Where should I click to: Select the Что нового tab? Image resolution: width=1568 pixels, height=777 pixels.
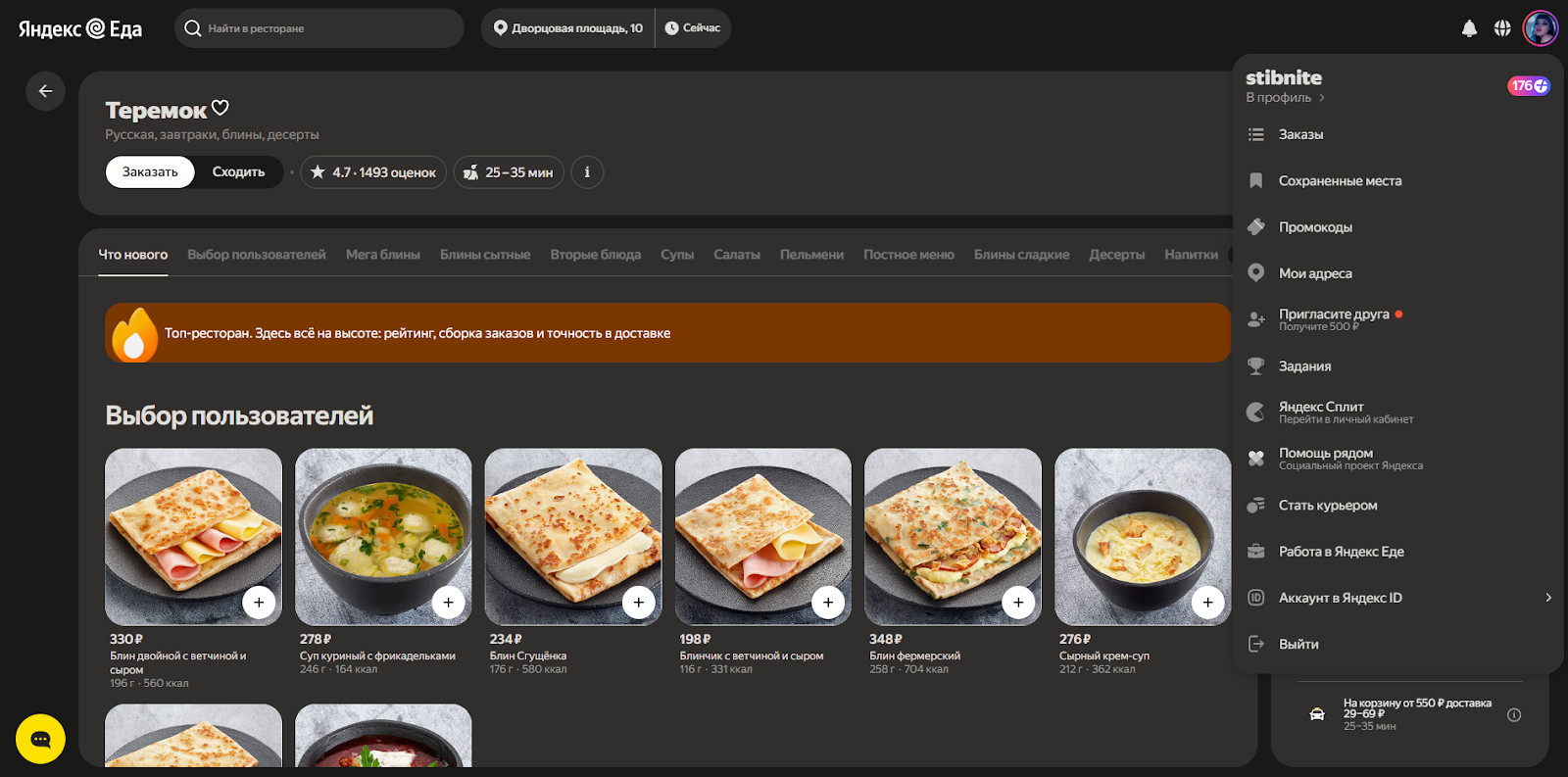tap(133, 255)
